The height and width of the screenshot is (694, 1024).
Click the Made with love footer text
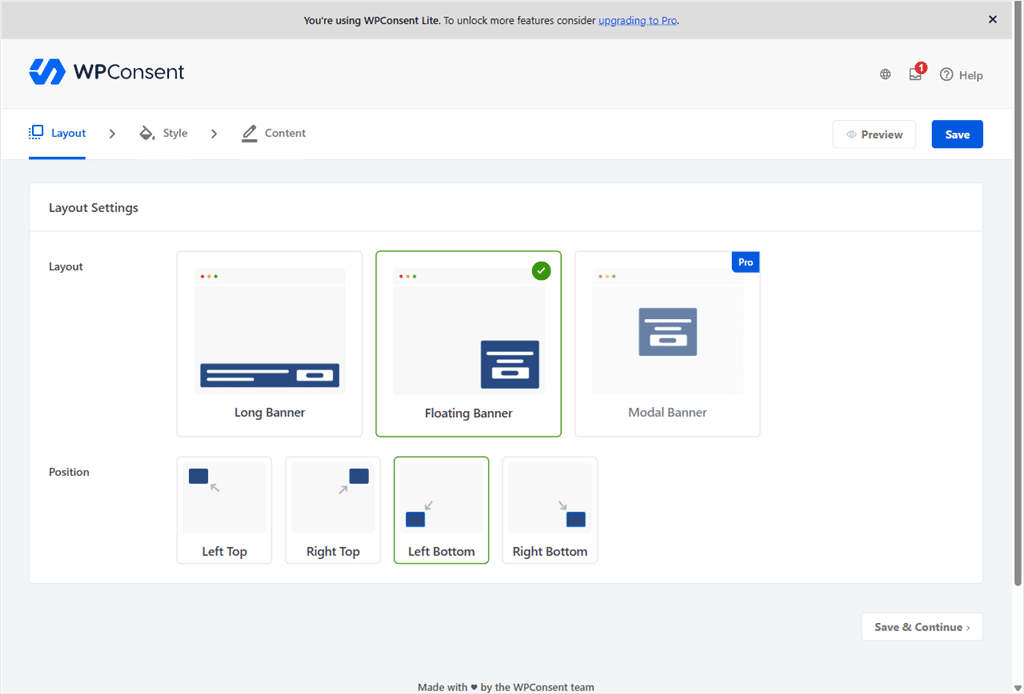[x=505, y=687]
